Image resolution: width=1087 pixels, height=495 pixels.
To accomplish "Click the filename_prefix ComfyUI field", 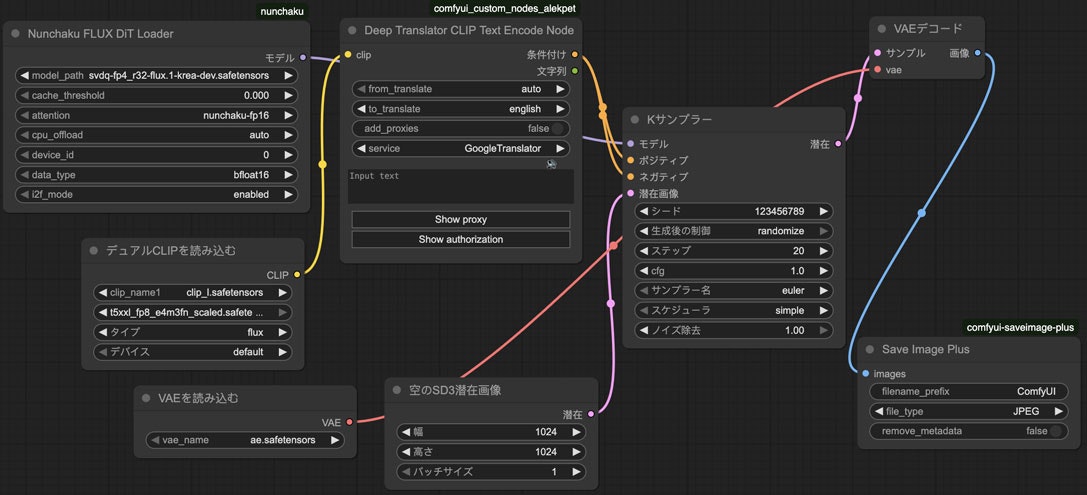I will pos(968,392).
